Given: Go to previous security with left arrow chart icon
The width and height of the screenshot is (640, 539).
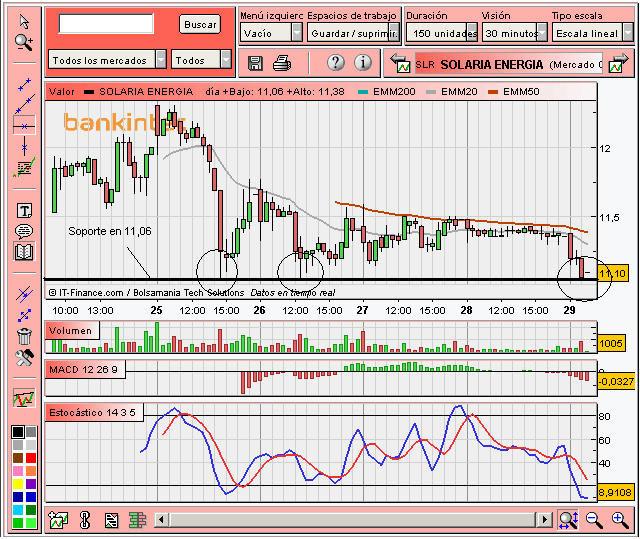Looking at the screenshot, I should click(x=400, y=63).
